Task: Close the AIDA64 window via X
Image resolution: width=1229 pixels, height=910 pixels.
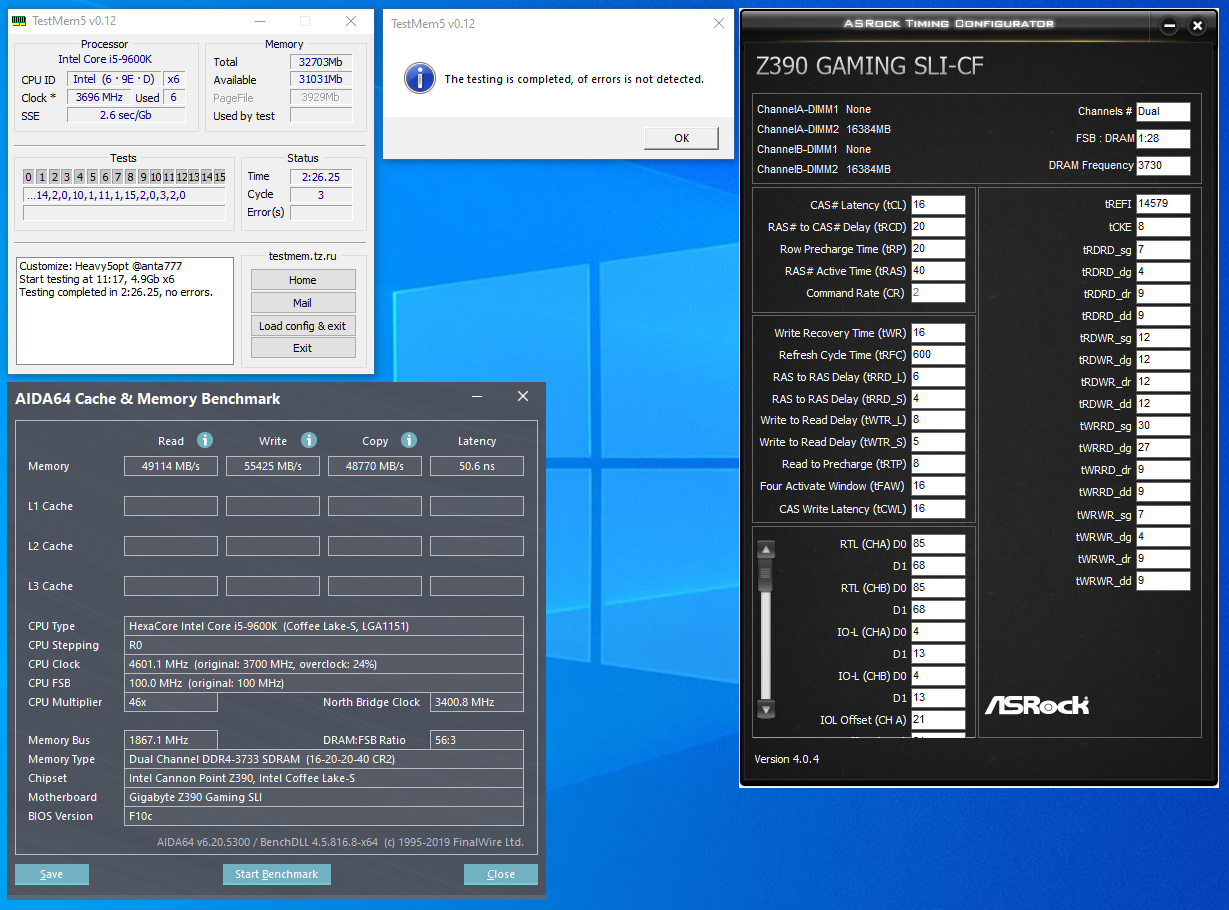Action: click(x=522, y=397)
